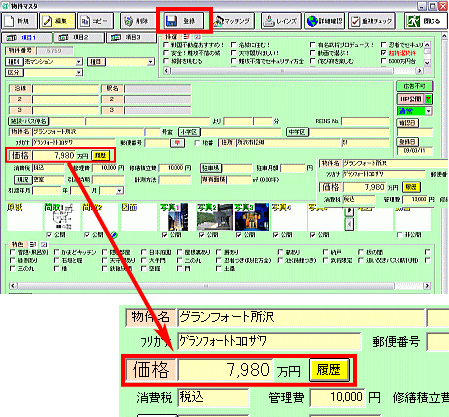This screenshot has height=417, width=449.
Task: Click the 新規 (new) toolbar icon
Action: 9,21
